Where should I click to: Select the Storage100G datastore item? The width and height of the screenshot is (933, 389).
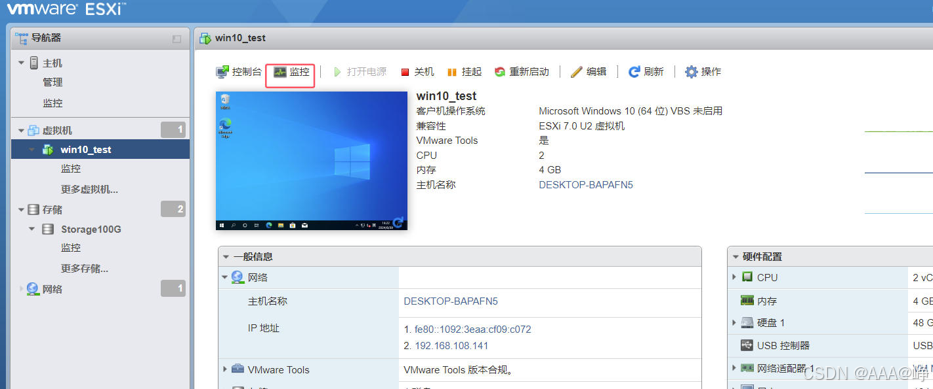pyautogui.click(x=91, y=229)
